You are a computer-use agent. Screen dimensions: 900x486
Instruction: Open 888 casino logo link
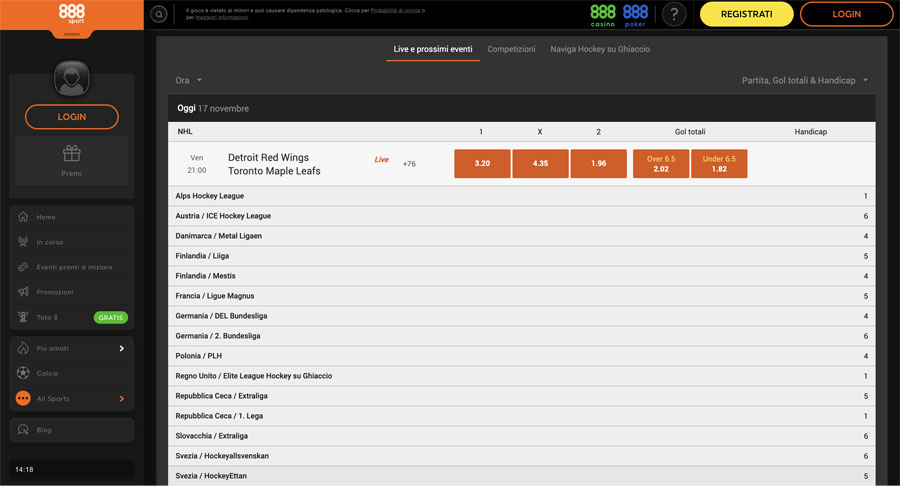pos(603,15)
